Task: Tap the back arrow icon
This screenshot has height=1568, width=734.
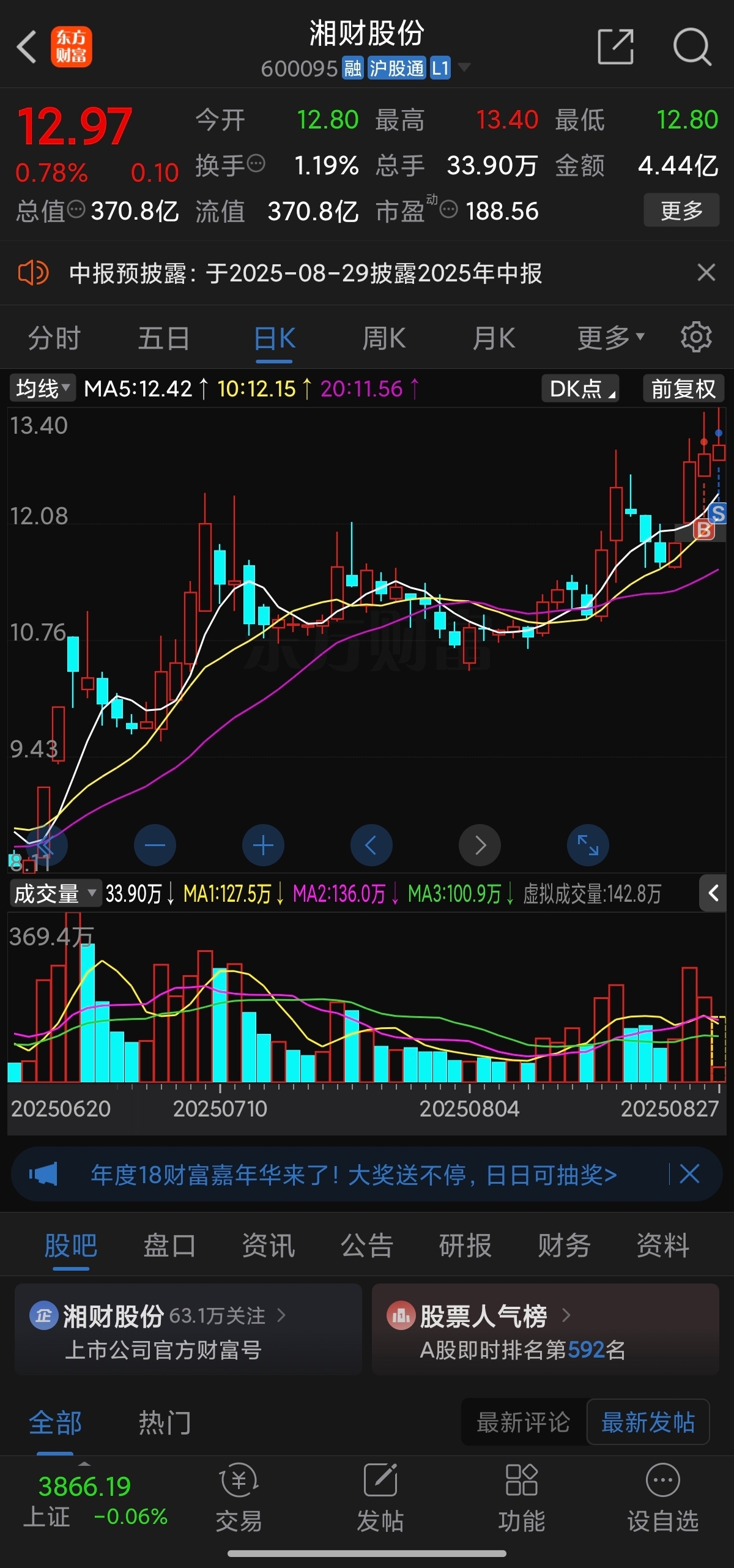Action: click(27, 47)
